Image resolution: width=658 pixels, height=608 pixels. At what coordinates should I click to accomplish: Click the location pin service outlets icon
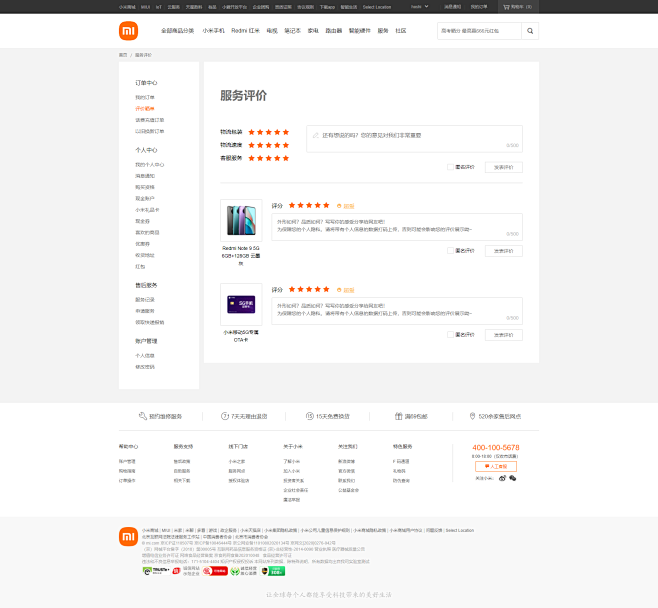click(472, 416)
